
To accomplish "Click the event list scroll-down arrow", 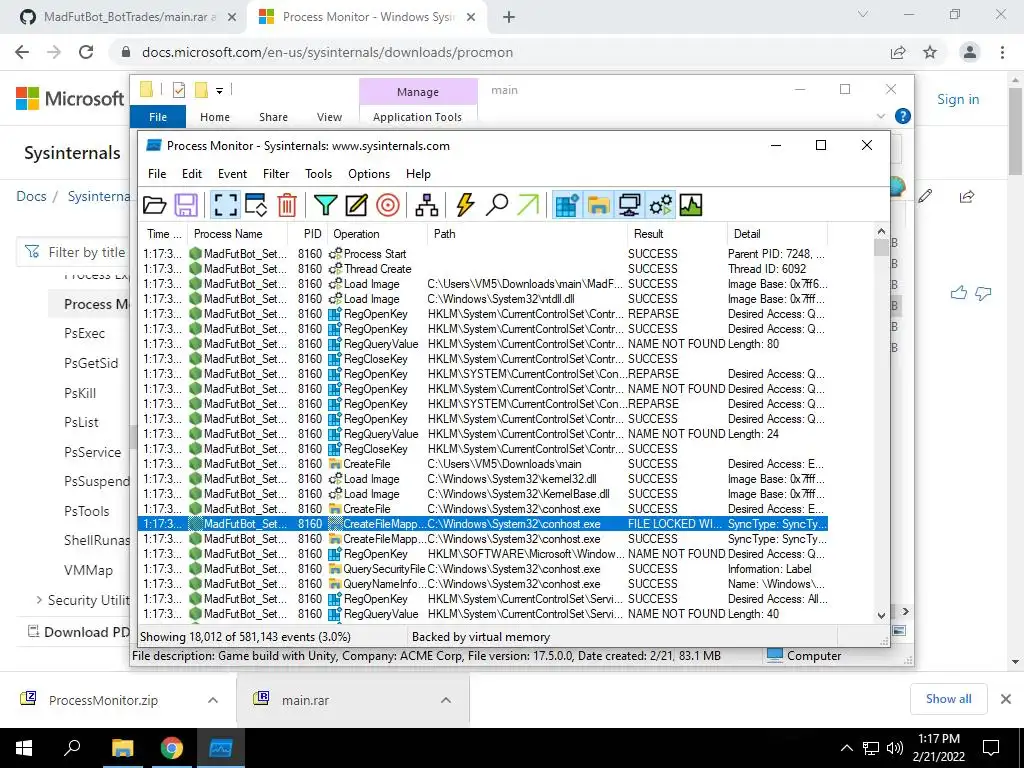I will coord(881,615).
